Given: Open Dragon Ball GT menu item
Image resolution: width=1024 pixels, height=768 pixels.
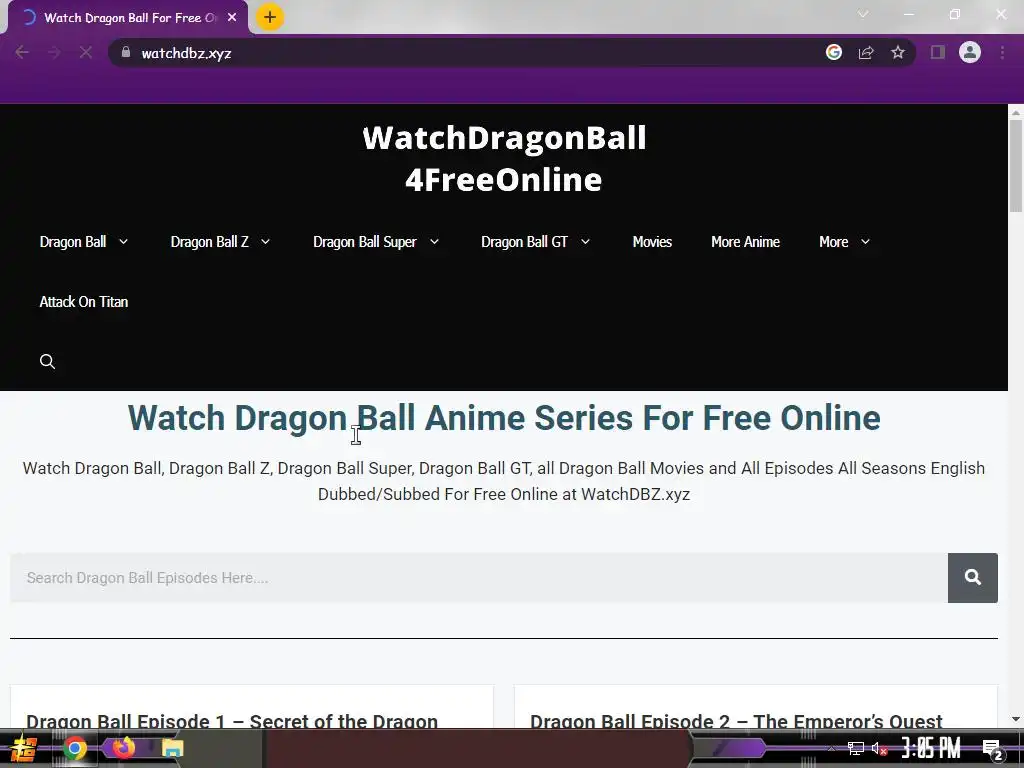Looking at the screenshot, I should (524, 242).
